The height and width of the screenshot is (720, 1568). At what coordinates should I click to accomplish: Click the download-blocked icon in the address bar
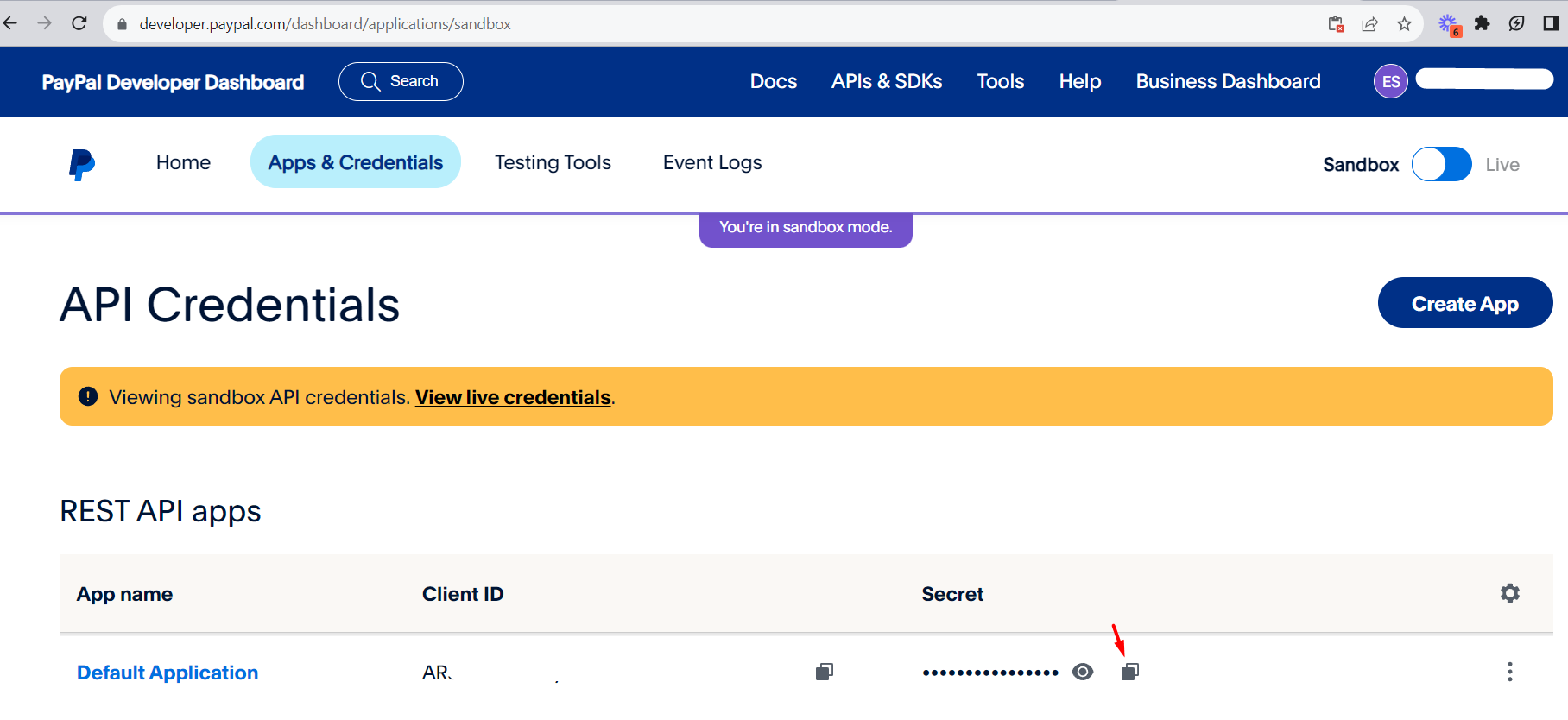[1336, 24]
